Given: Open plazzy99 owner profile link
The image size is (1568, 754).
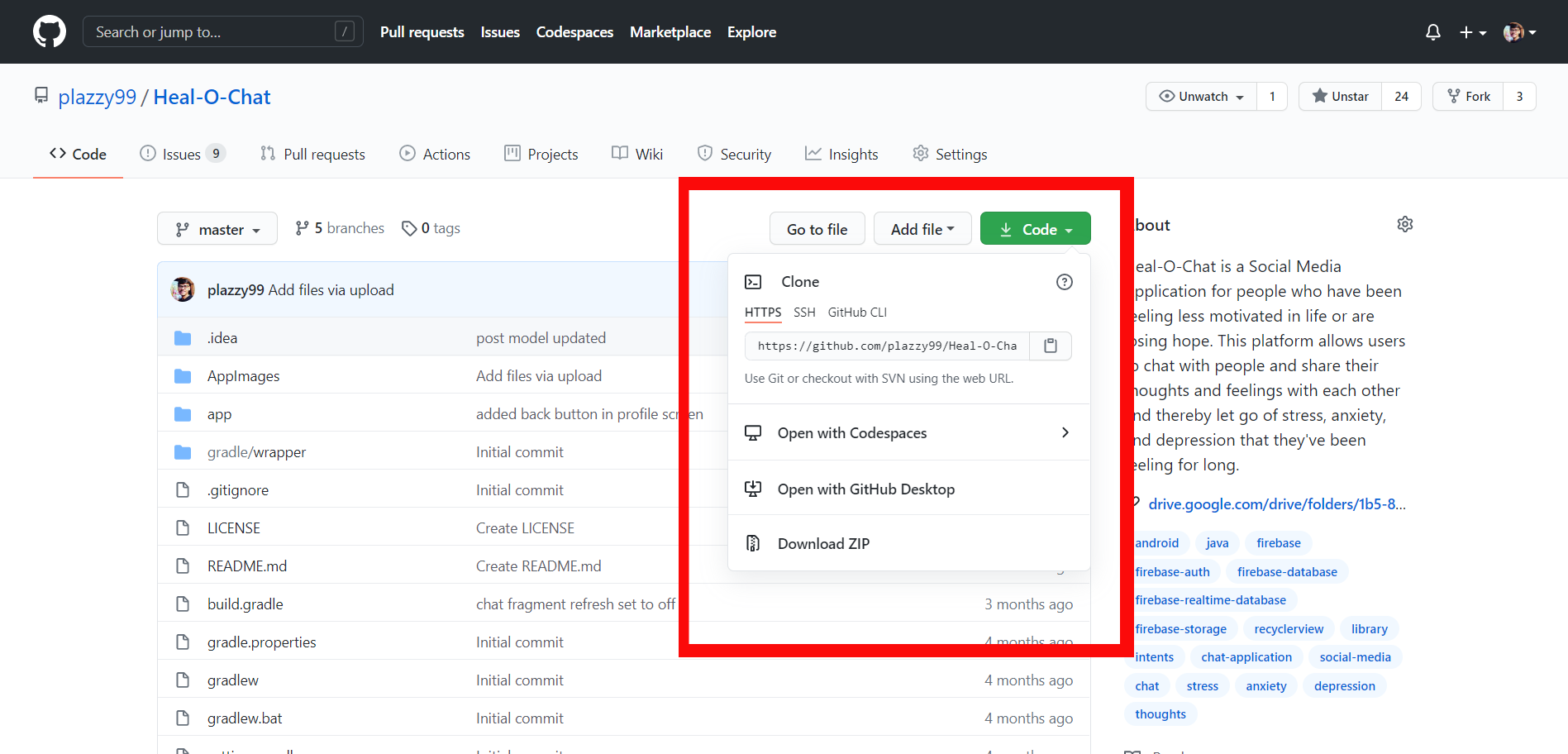Looking at the screenshot, I should point(97,97).
